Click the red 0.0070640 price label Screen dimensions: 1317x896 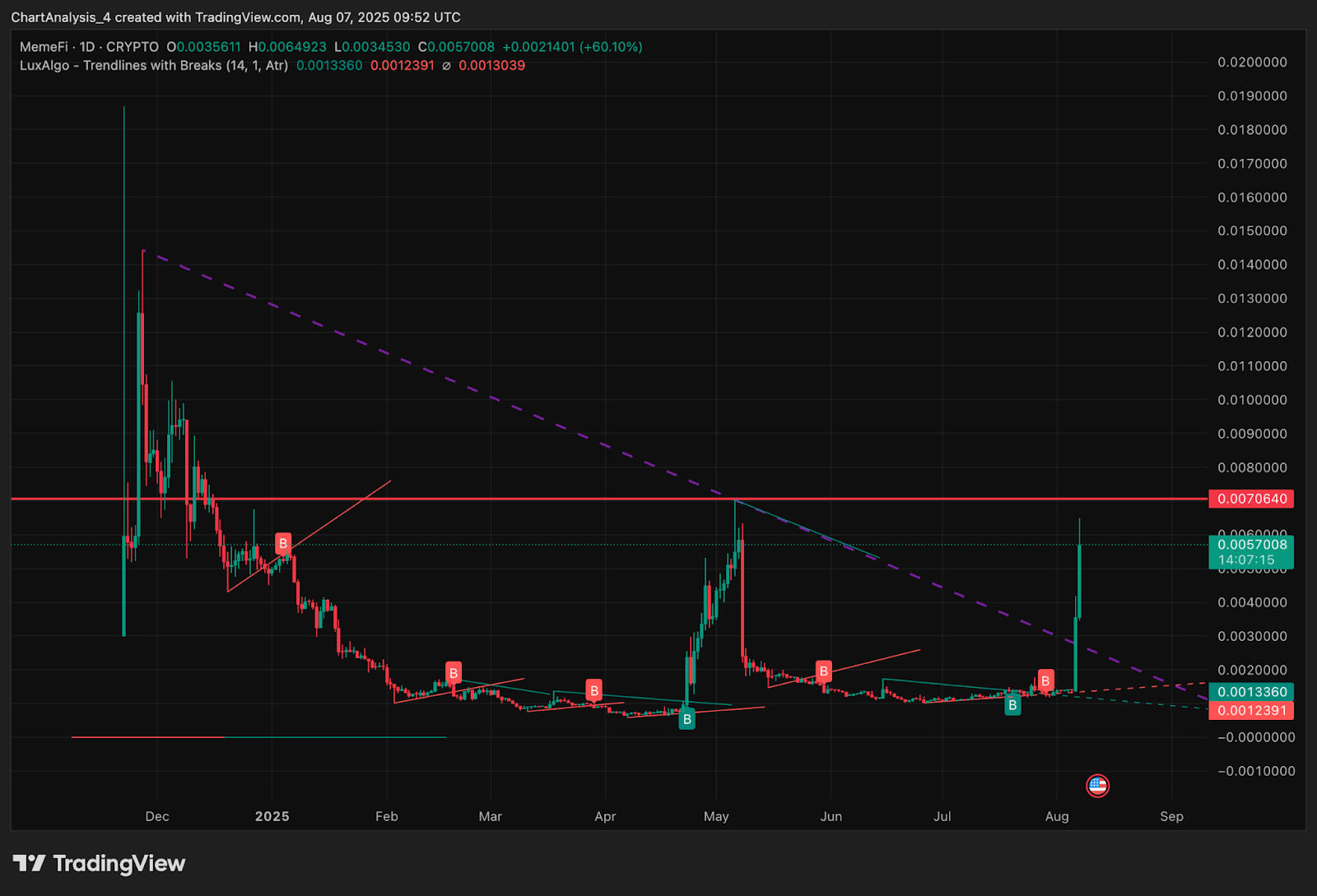[x=1251, y=499]
